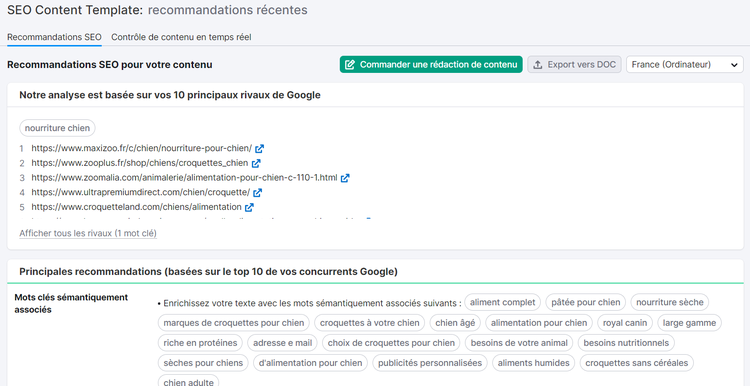Open the zooplus.fr croquettes_chien URL
750x386 pixels.
(x=140, y=163)
